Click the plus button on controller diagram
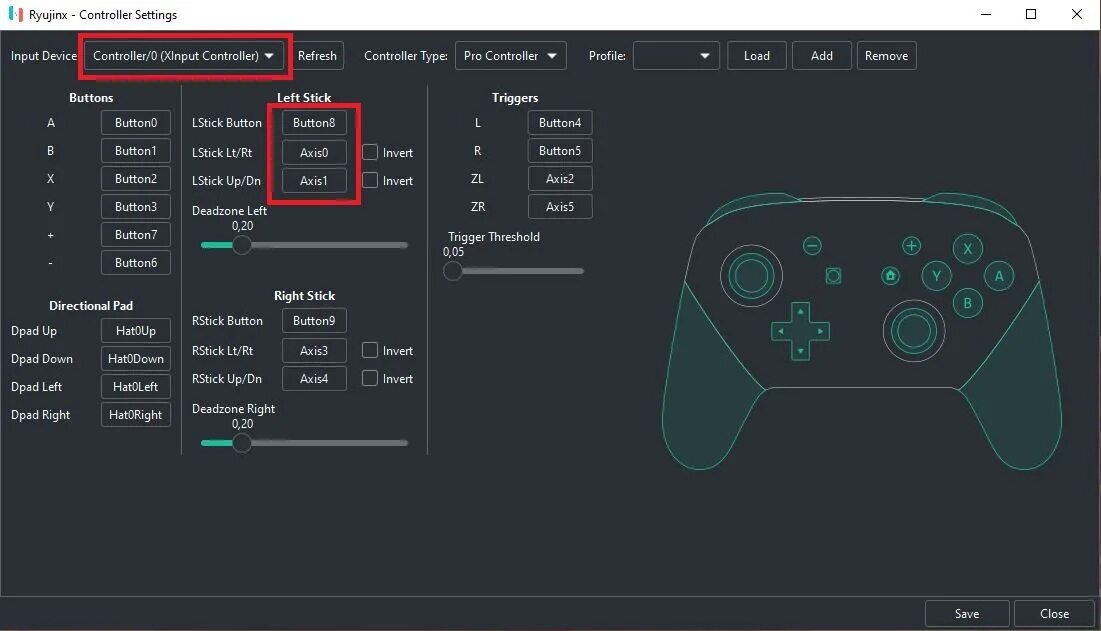 point(911,246)
